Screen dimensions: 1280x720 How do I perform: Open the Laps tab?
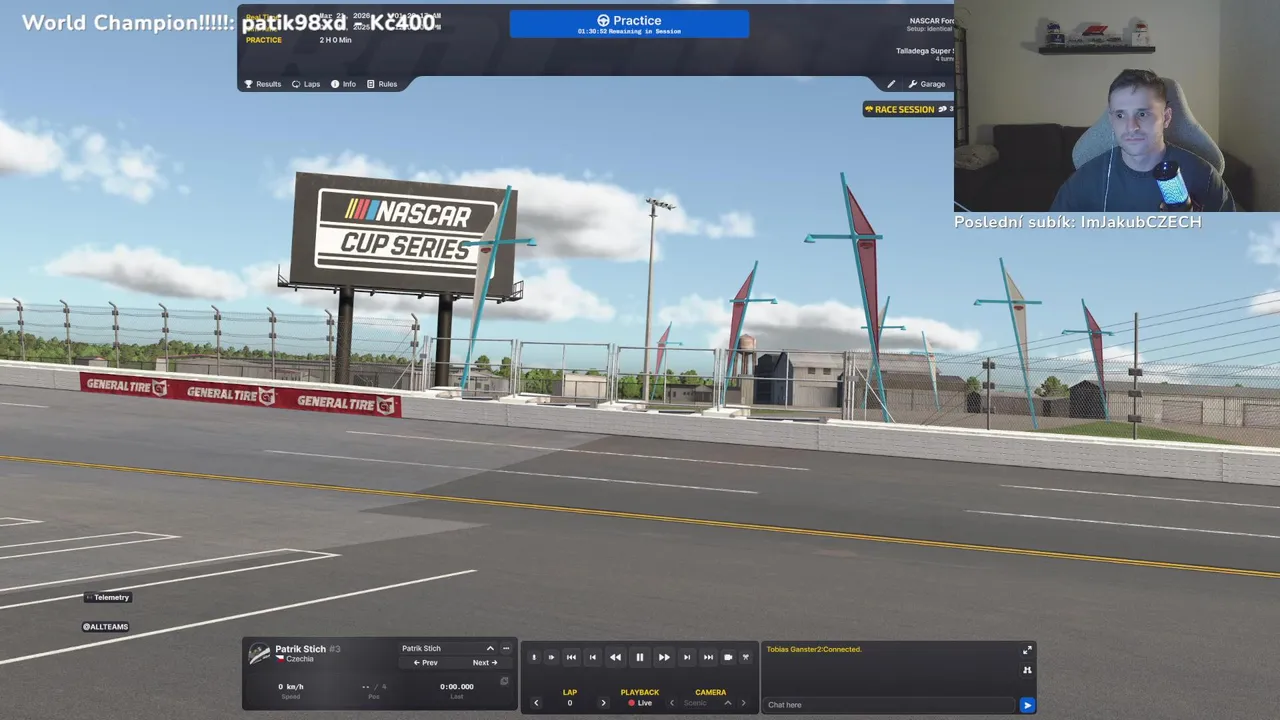click(x=306, y=84)
